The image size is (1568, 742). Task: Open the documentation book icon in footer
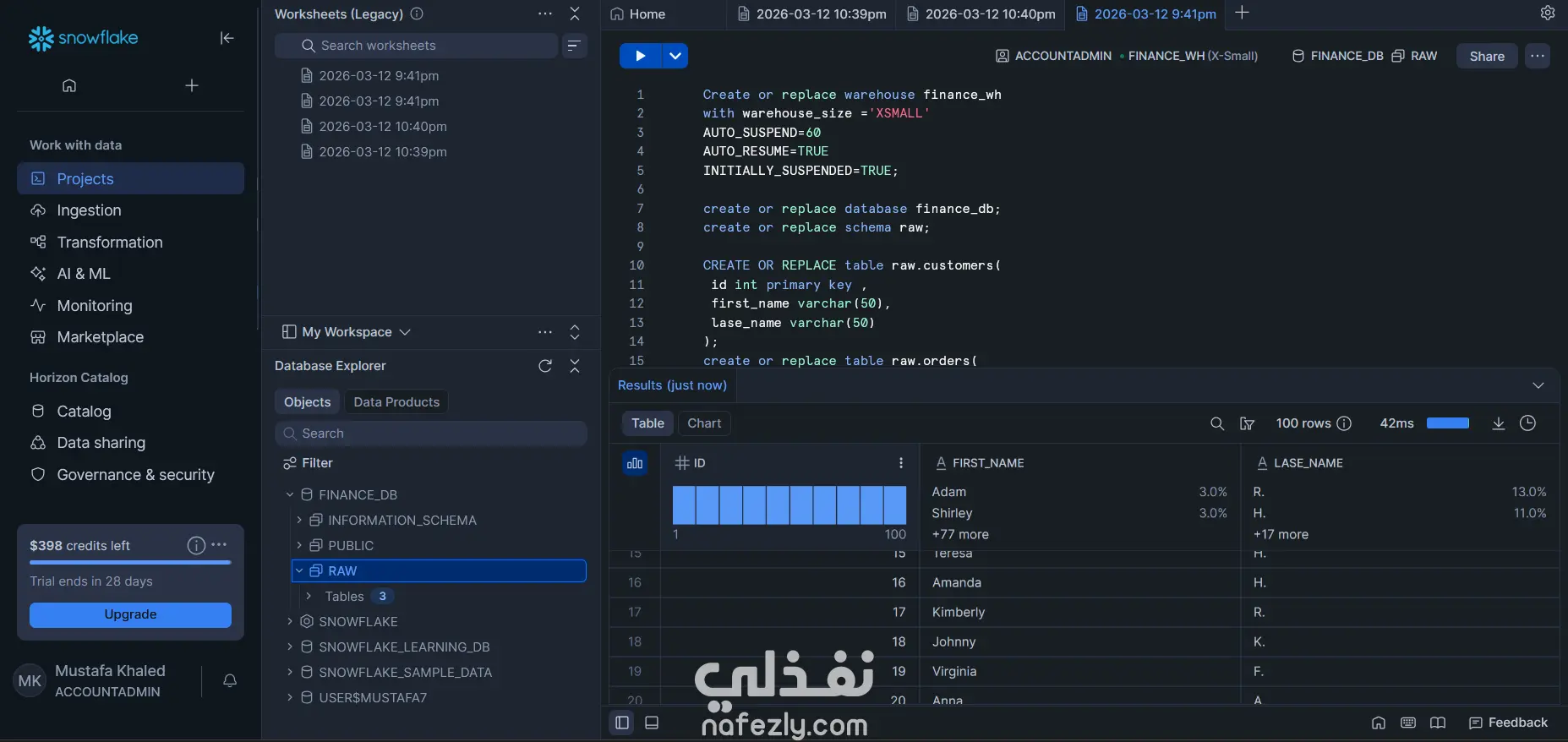[1438, 723]
